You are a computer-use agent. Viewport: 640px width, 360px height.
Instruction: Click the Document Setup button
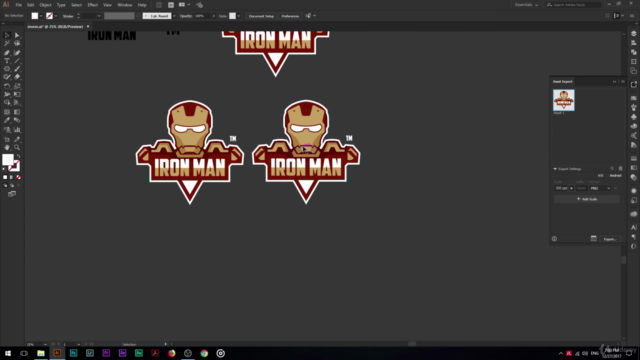tap(261, 16)
